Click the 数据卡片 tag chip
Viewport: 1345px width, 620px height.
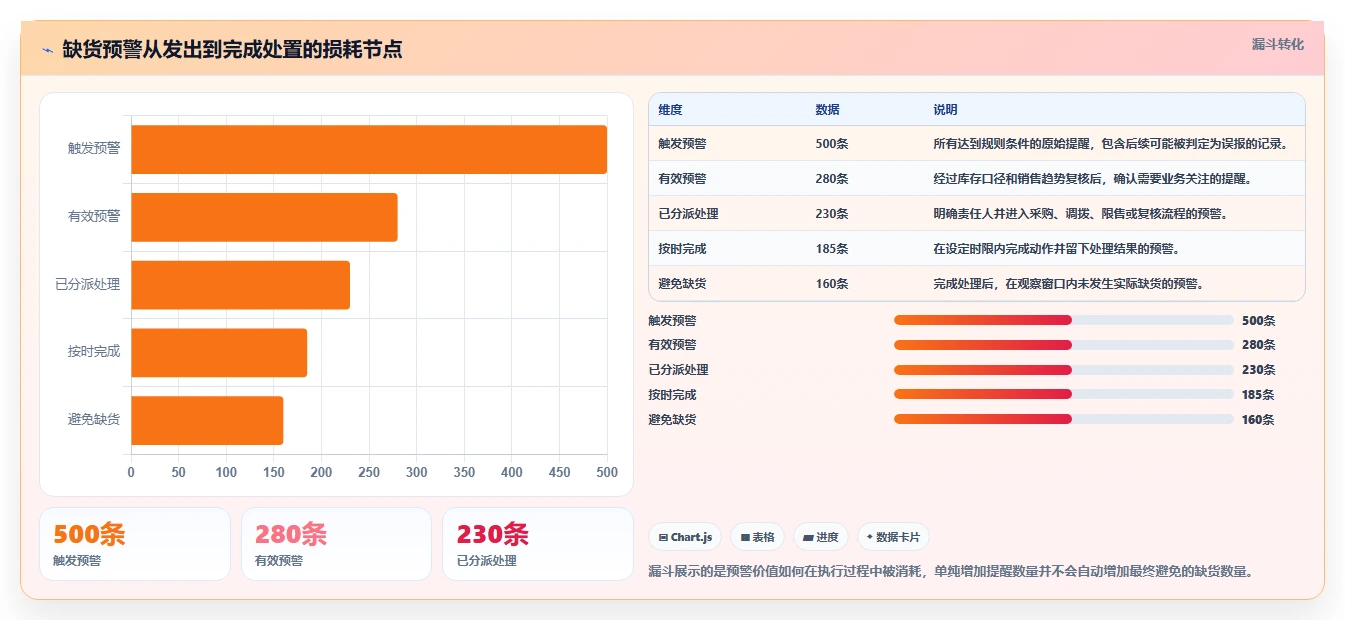[x=893, y=537]
